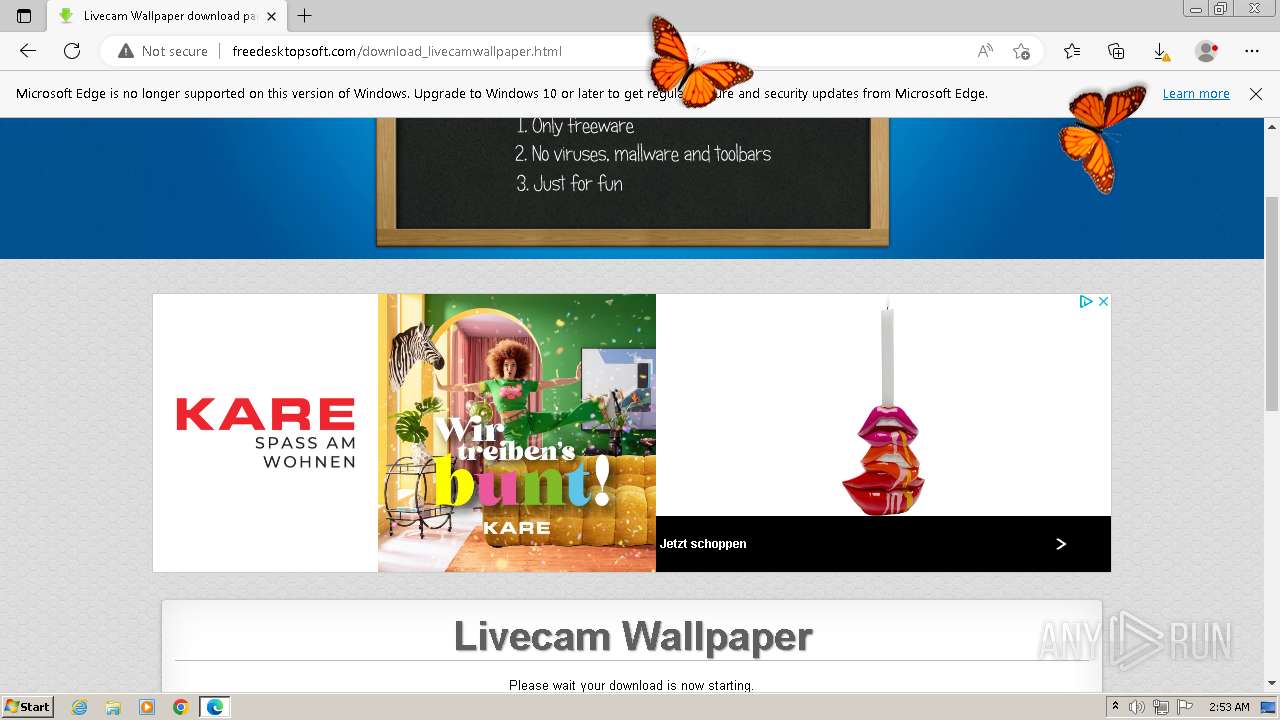
Task: Click the Wir treiben's bunt ad image
Action: click(517, 432)
